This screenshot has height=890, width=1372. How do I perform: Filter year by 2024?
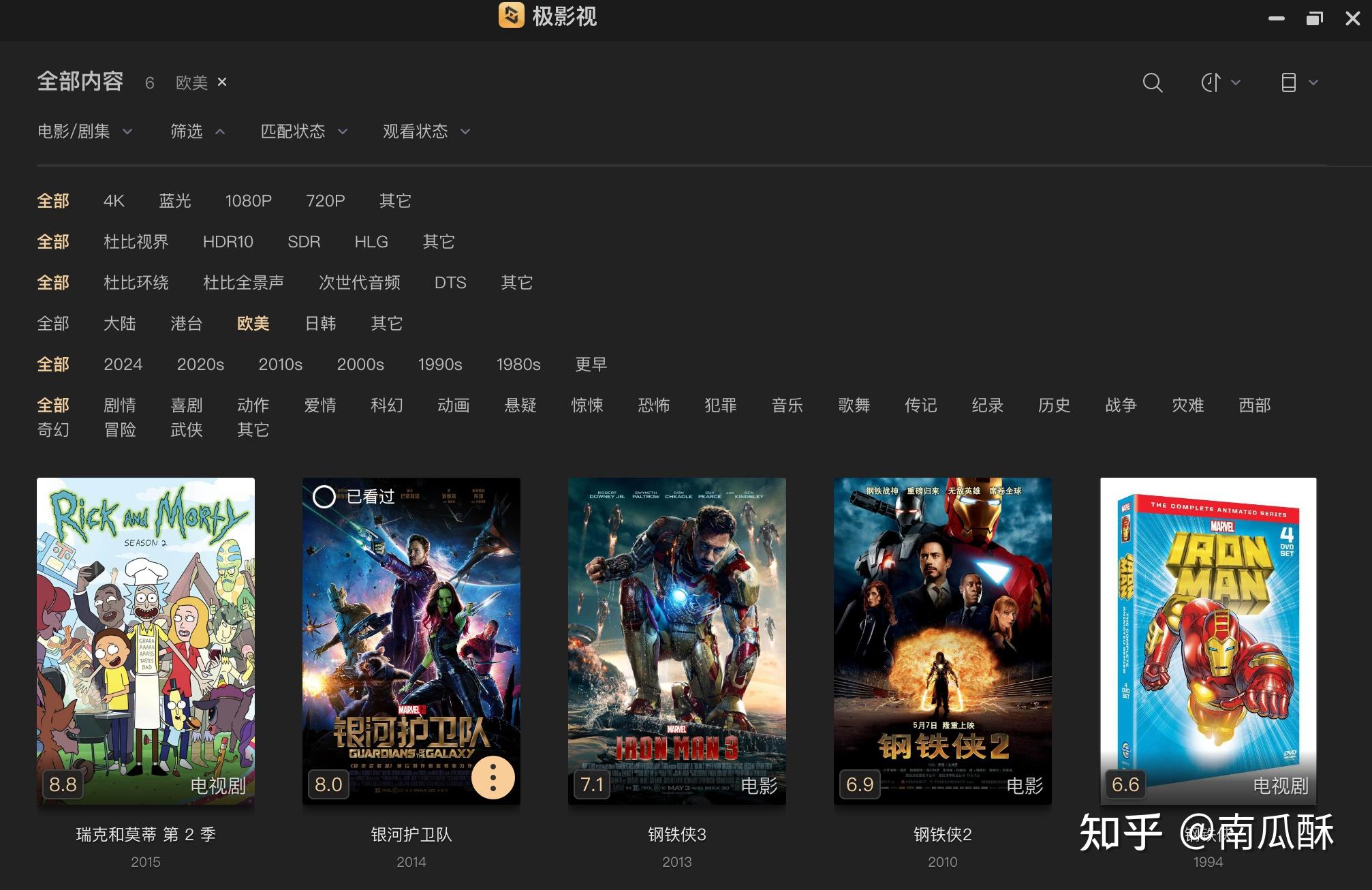123,364
